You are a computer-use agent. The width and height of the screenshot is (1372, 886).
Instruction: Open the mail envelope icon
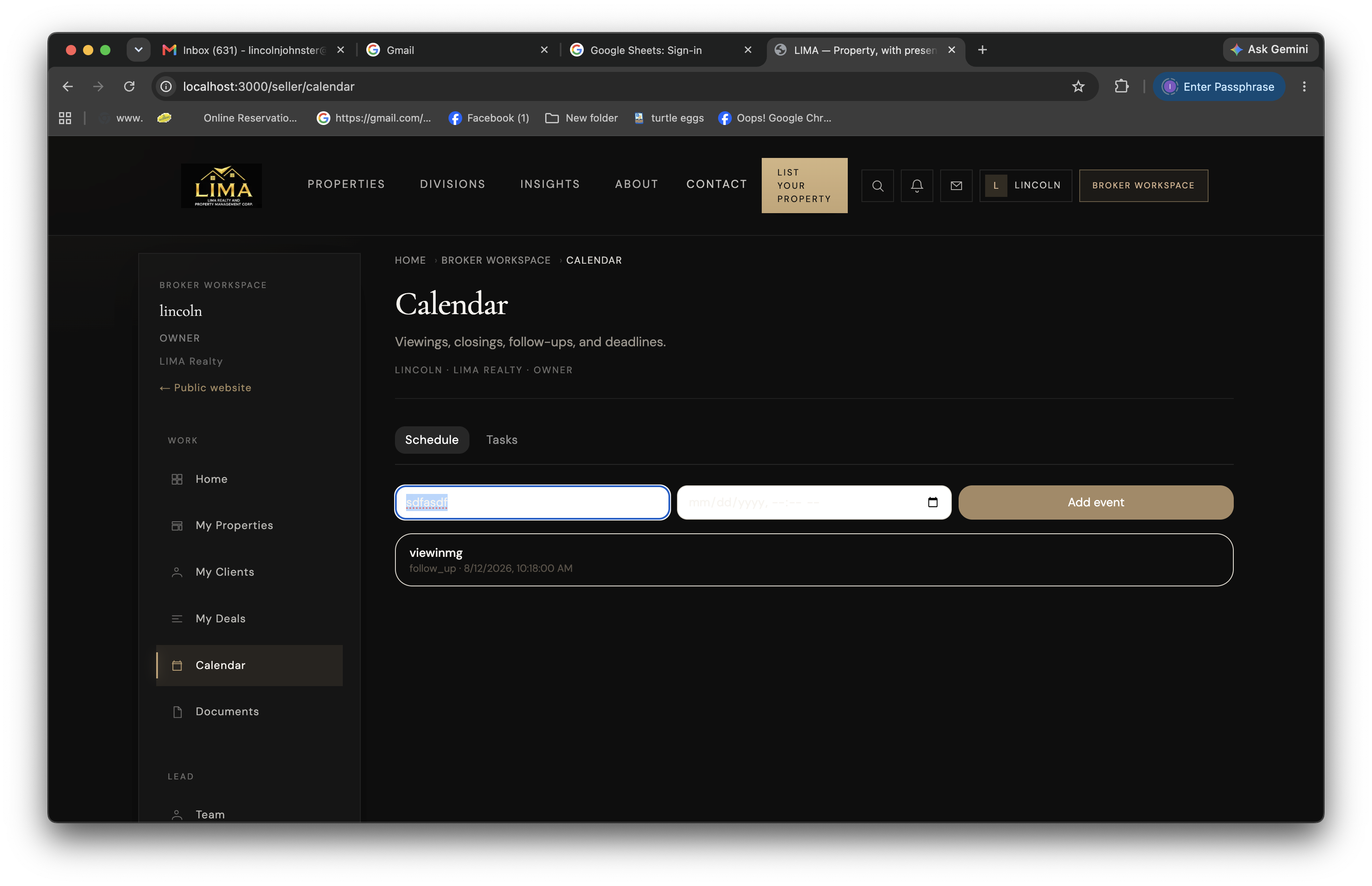click(956, 185)
